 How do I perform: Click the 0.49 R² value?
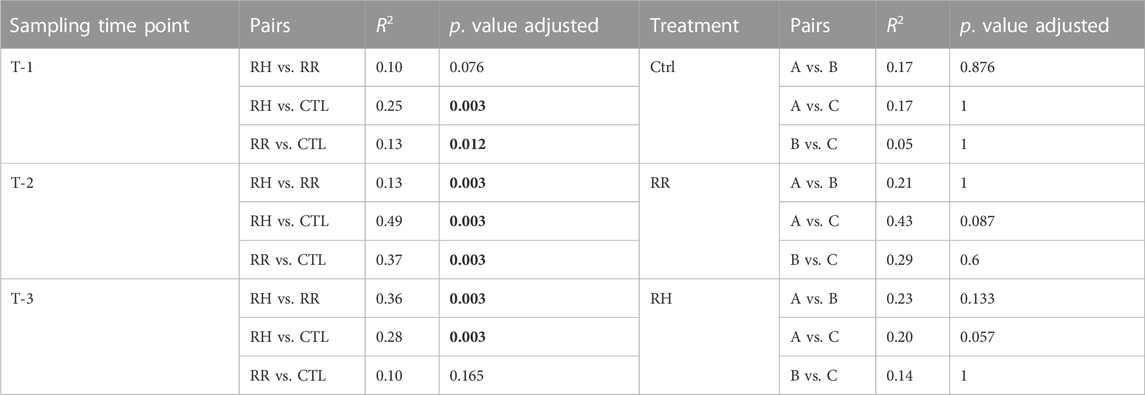(388, 221)
